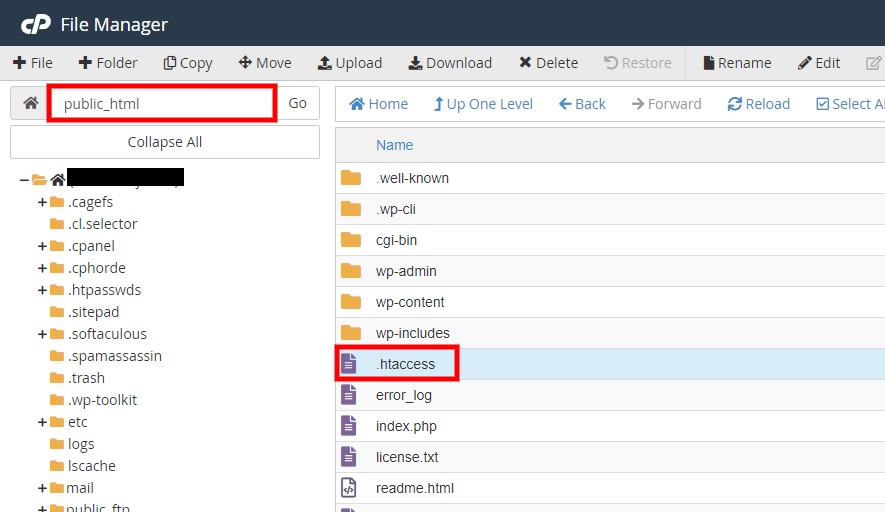
Task: Click the .cagefs folder icon in tree
Action: tap(57, 202)
